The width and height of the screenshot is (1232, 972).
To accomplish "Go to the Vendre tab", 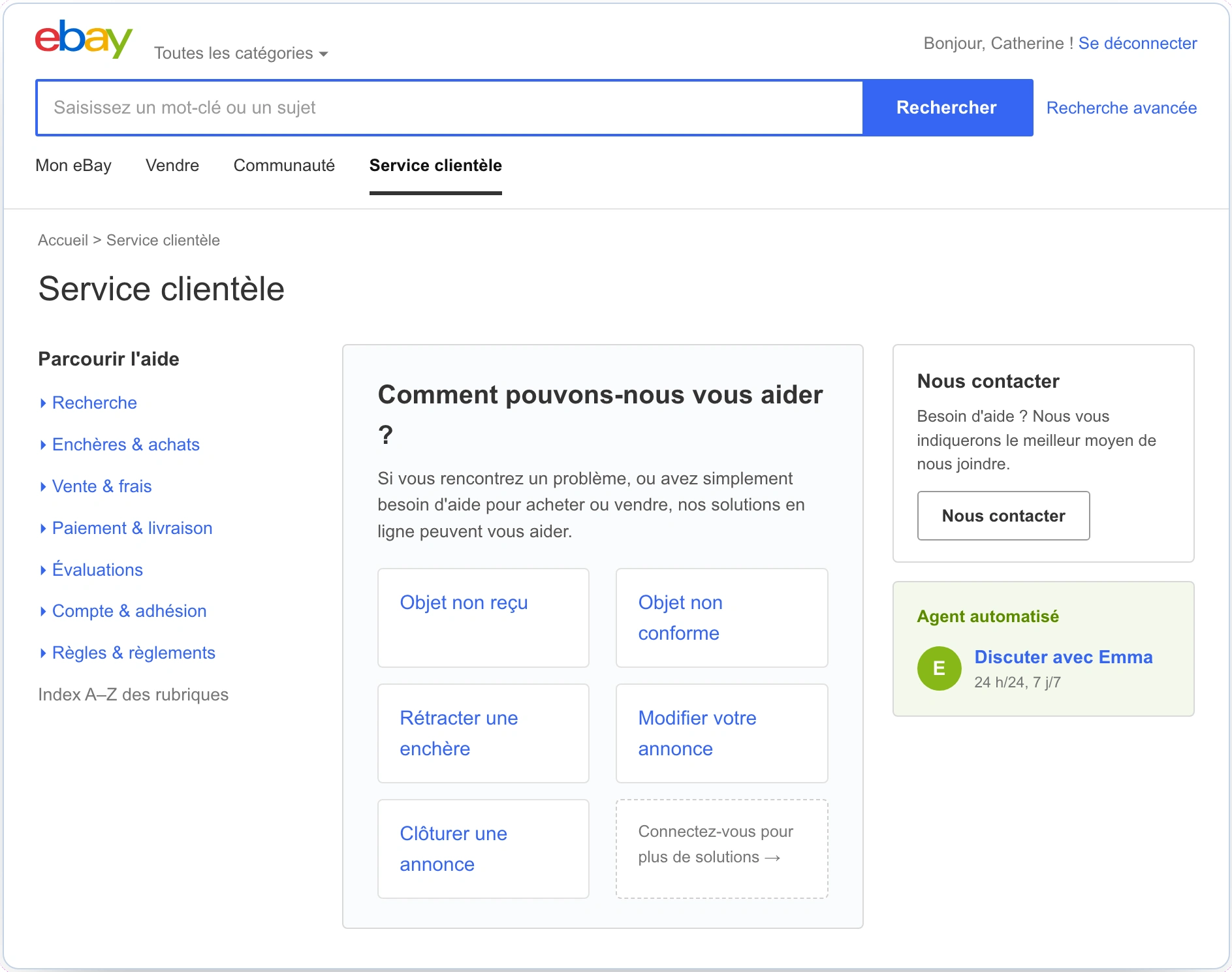I will tap(172, 165).
